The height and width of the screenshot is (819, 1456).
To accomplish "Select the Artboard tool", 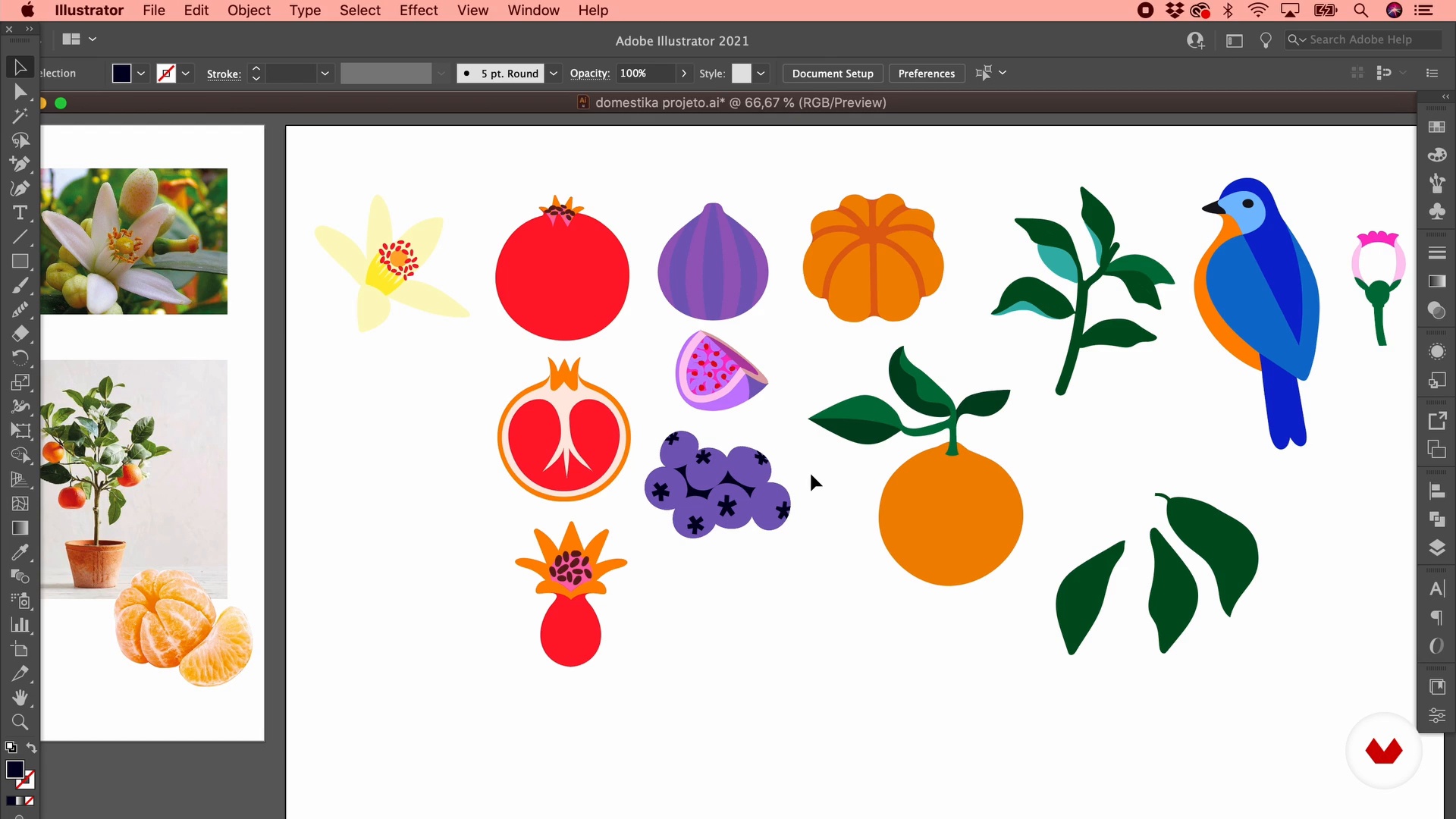I will (20, 649).
